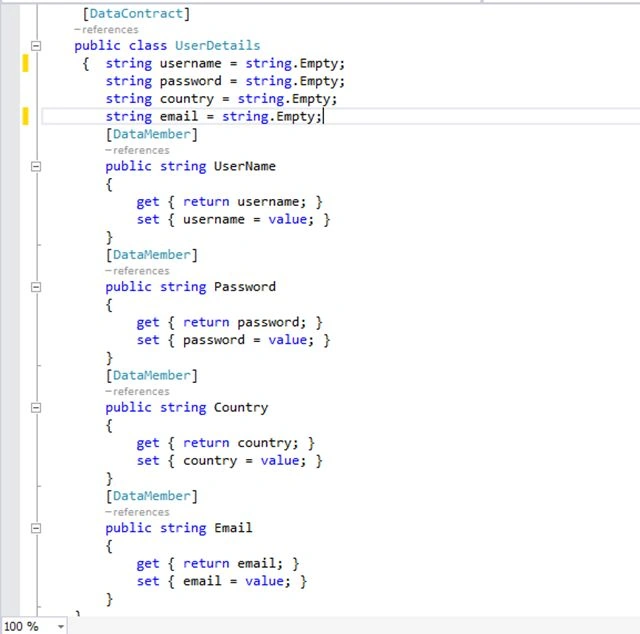Screen dimensions: 640x634
Task: Click 'password = value;' in the setter
Action: (x=249, y=340)
